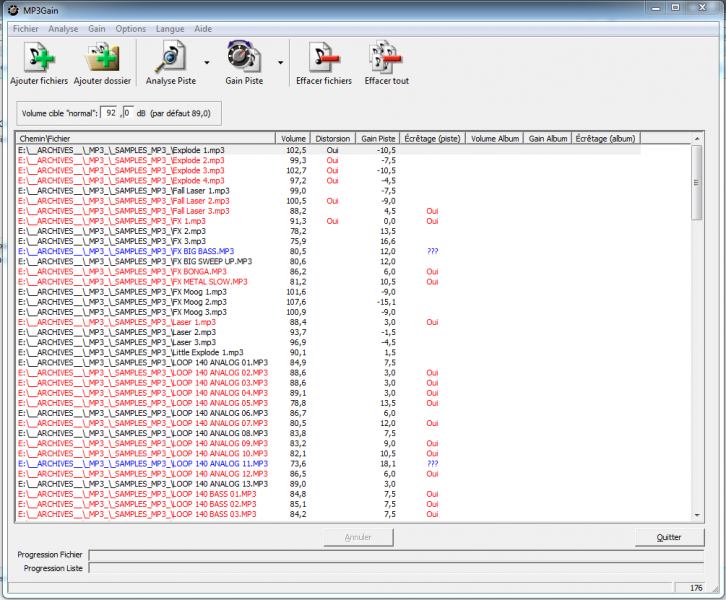Select the FX BIG BASS.MP3 row
The height and width of the screenshot is (600, 726).
click(202, 251)
